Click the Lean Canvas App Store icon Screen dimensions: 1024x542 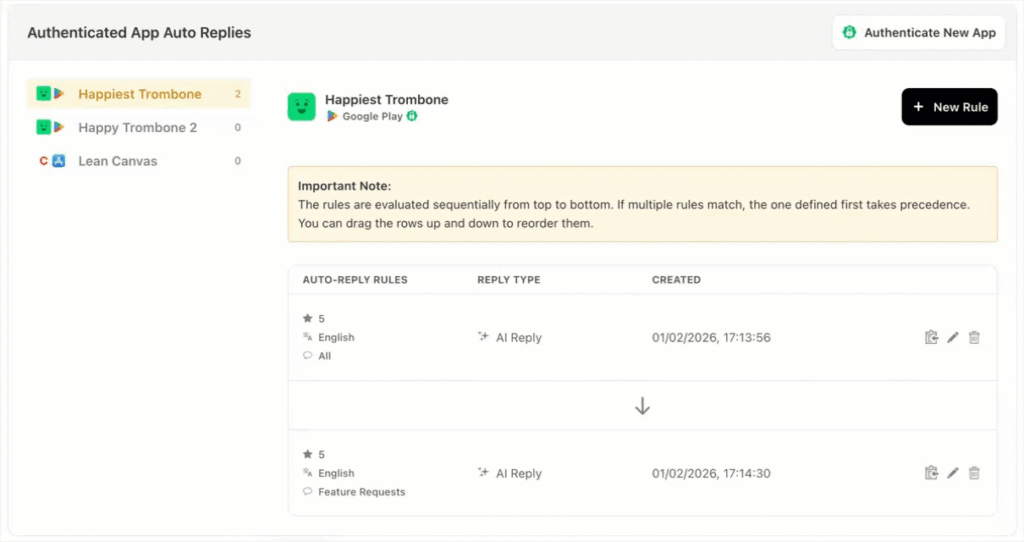point(58,161)
